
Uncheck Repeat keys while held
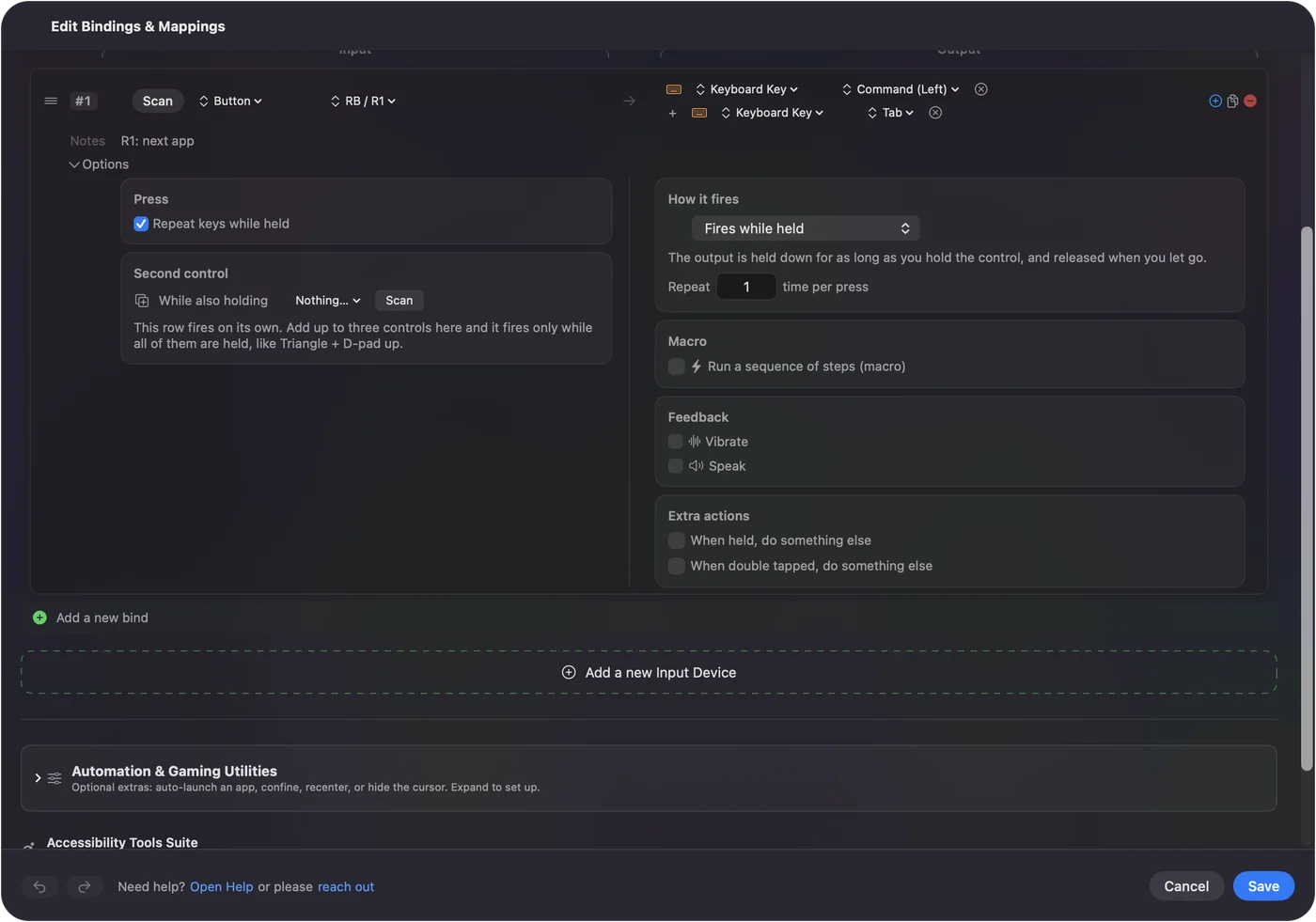(x=141, y=224)
